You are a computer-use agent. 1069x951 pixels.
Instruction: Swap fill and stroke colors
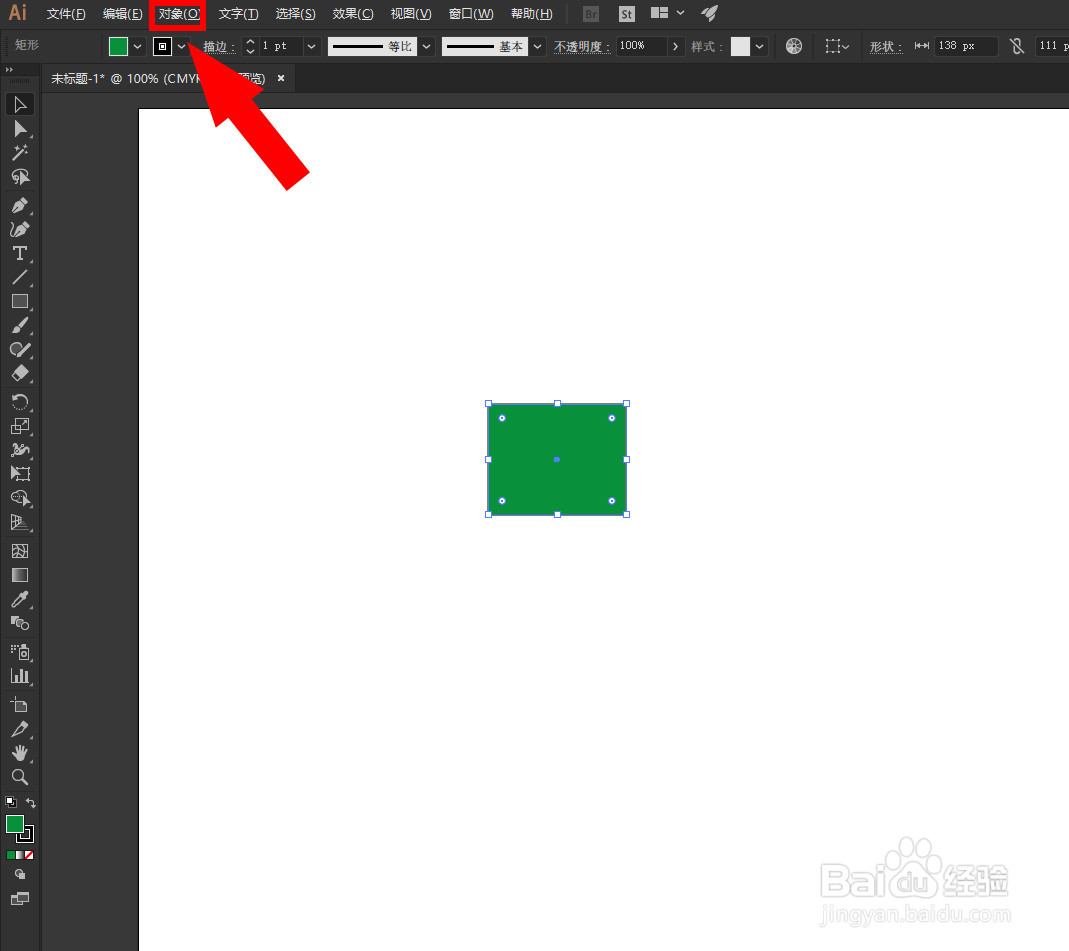31,802
